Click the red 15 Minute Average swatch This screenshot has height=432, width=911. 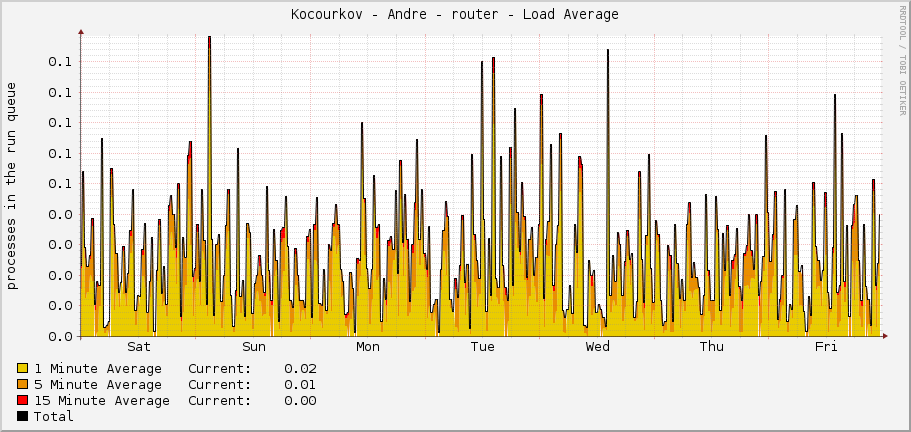[x=23, y=400]
